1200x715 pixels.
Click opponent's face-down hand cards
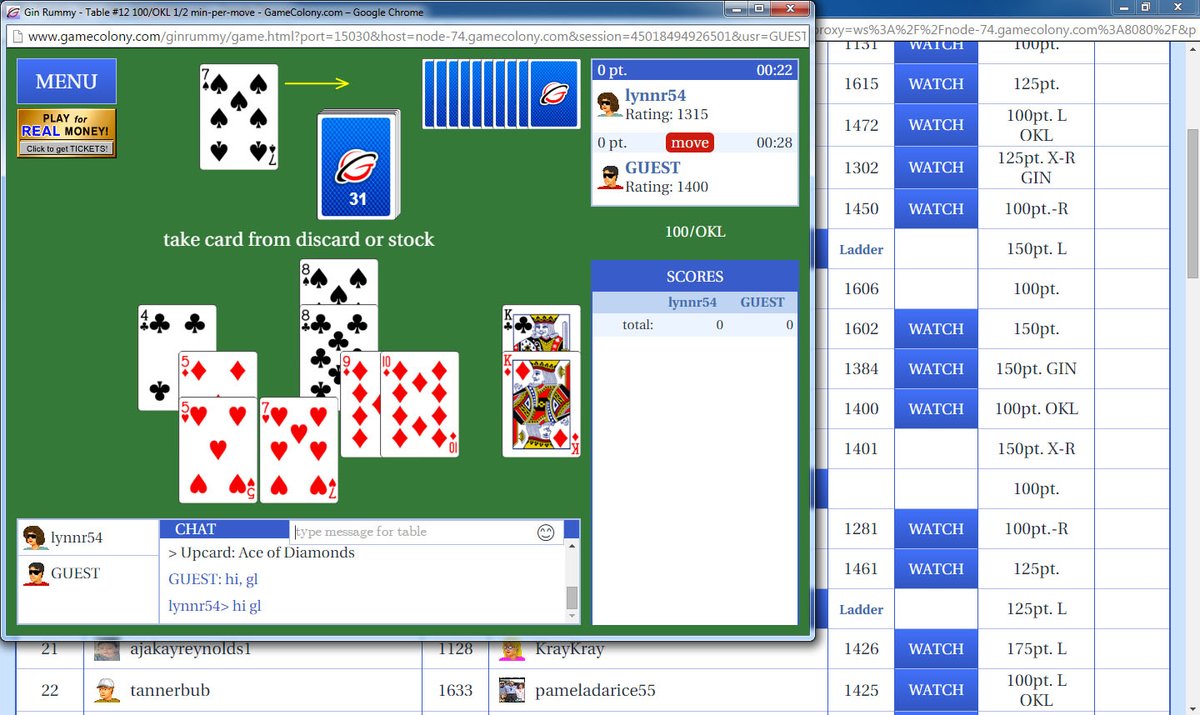[x=501, y=94]
